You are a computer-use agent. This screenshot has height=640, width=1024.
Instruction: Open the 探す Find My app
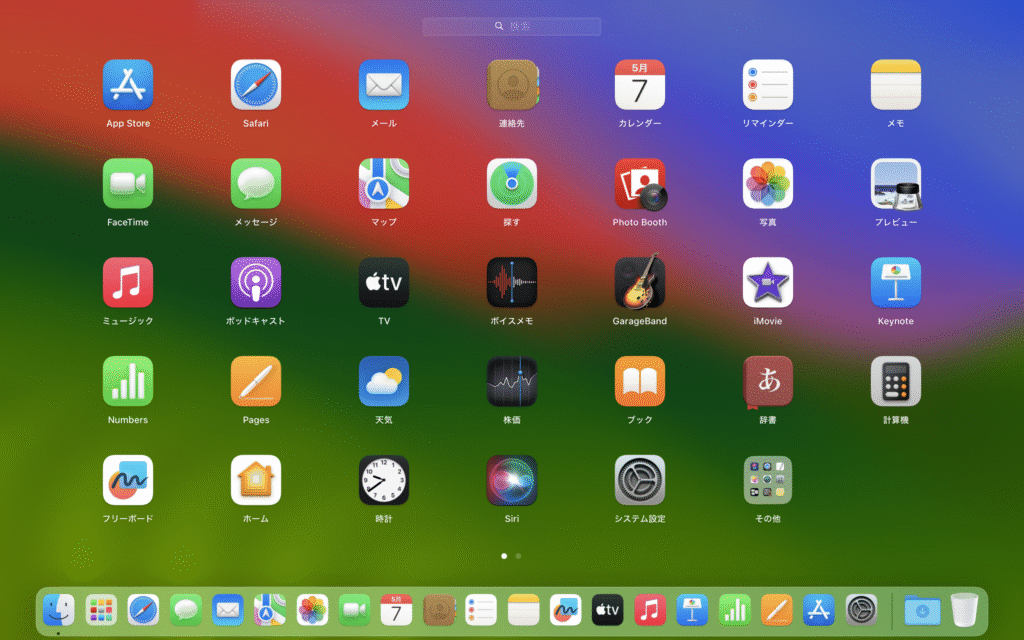tap(512, 184)
